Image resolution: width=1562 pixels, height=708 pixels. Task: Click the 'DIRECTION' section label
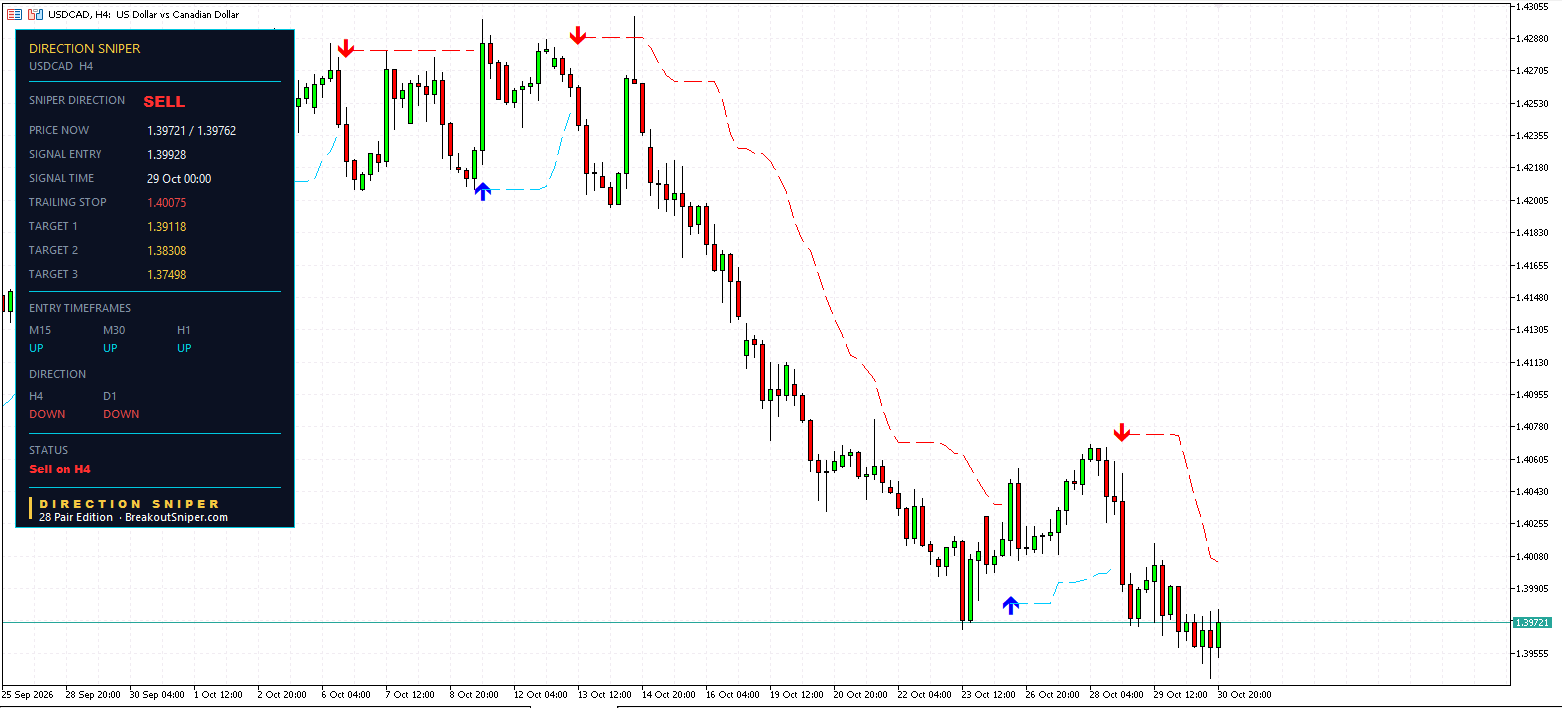(58, 374)
